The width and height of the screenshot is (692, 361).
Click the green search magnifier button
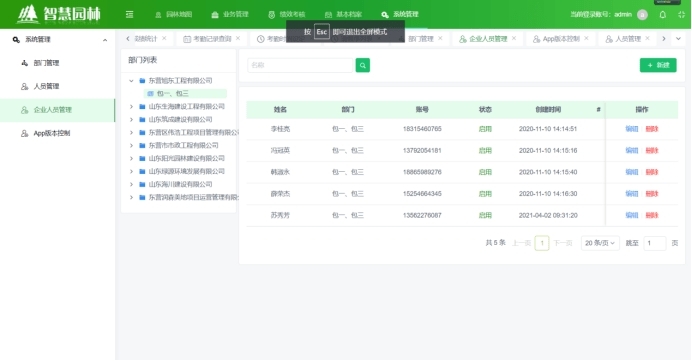click(362, 65)
